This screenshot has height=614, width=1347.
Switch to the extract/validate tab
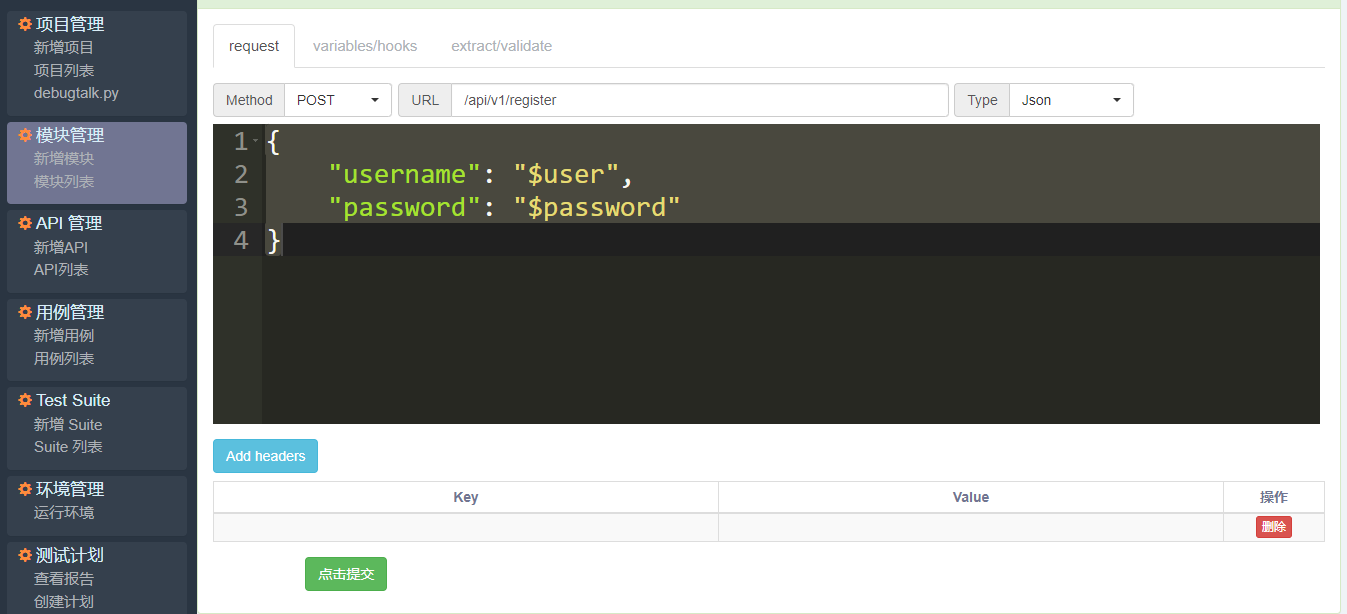[x=501, y=46]
